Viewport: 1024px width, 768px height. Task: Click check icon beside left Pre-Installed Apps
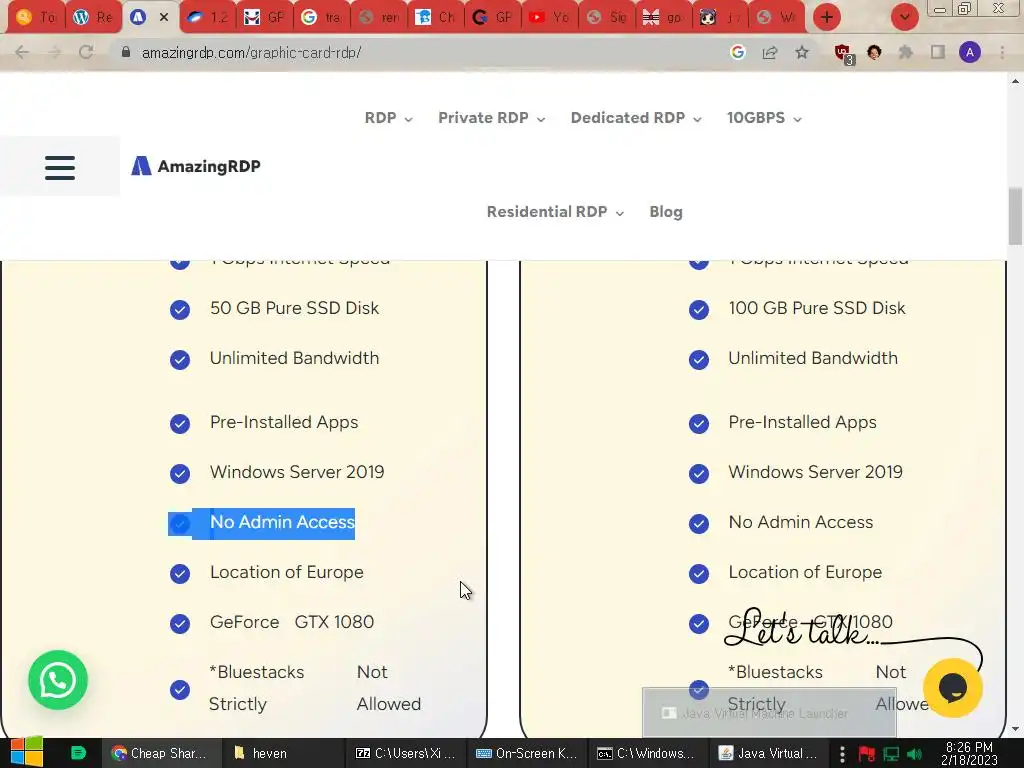coord(180,423)
